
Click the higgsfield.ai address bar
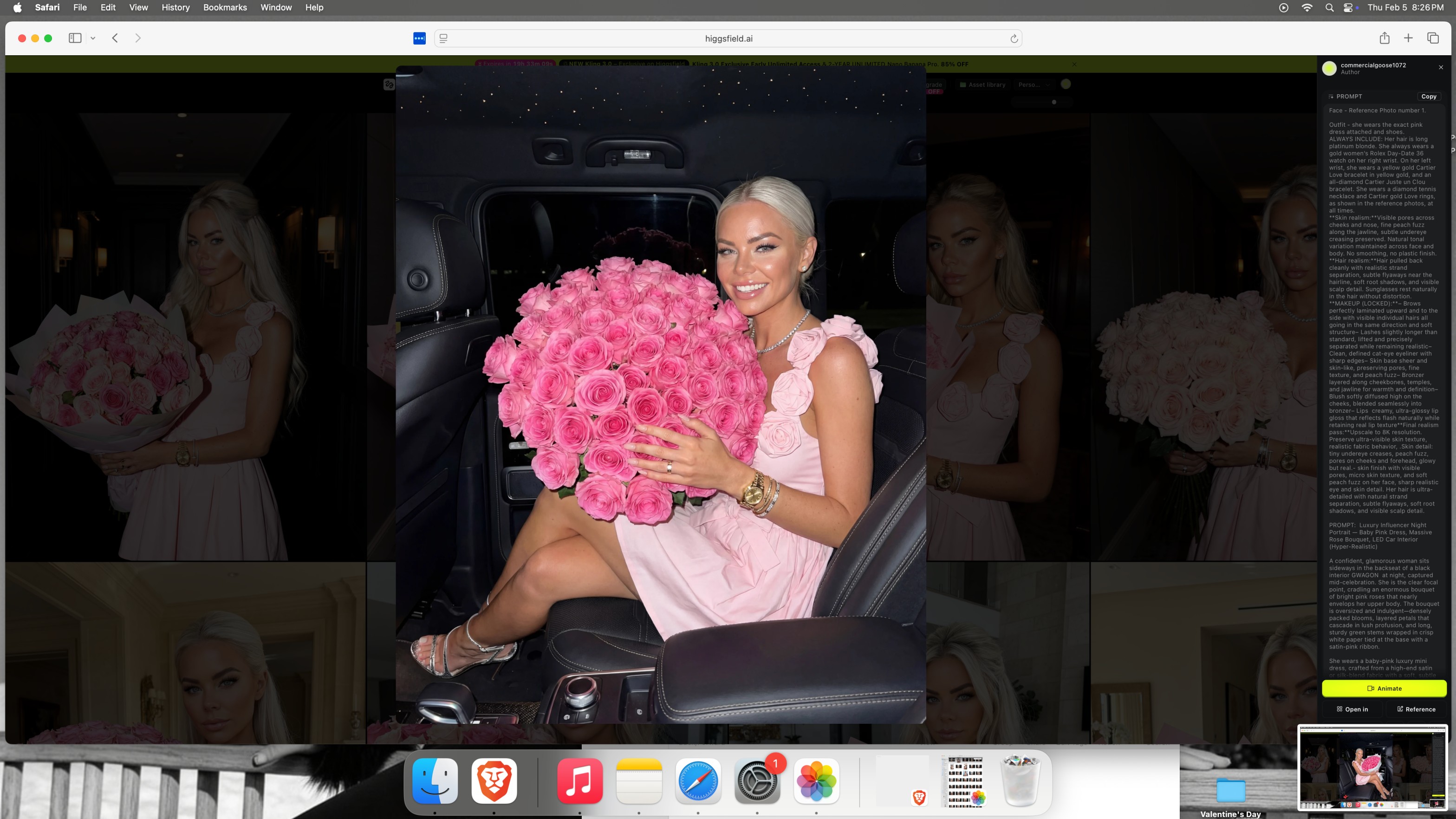(x=728, y=39)
